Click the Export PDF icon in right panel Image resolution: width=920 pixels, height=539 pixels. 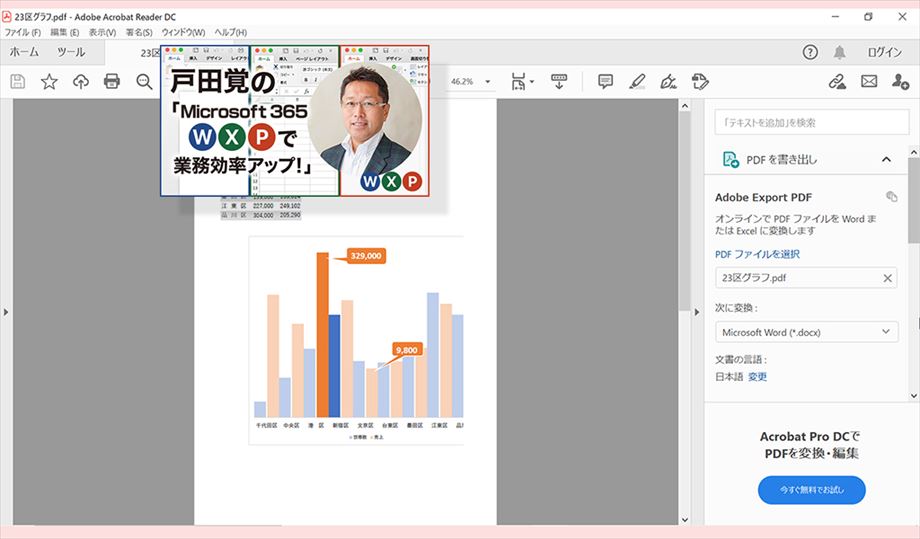[x=730, y=160]
